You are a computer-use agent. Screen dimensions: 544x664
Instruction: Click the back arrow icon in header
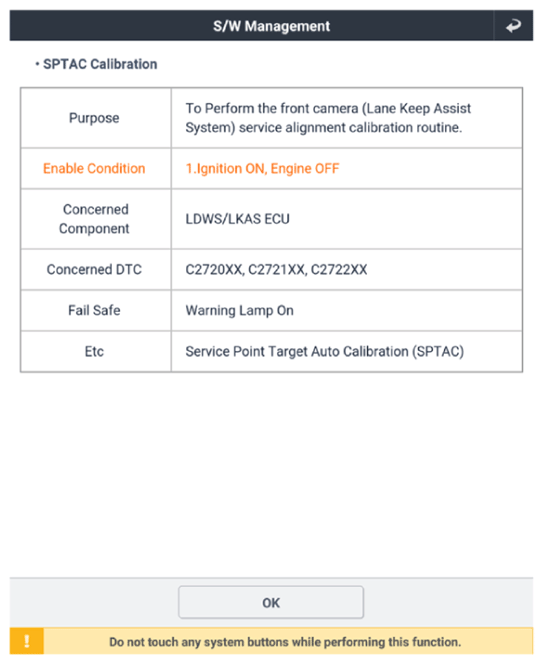point(513,26)
